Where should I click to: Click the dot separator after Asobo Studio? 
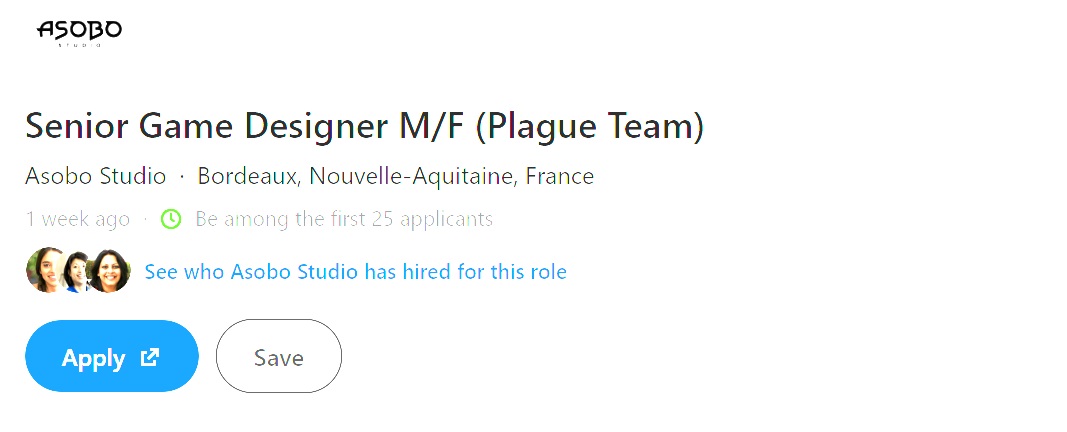click(182, 178)
